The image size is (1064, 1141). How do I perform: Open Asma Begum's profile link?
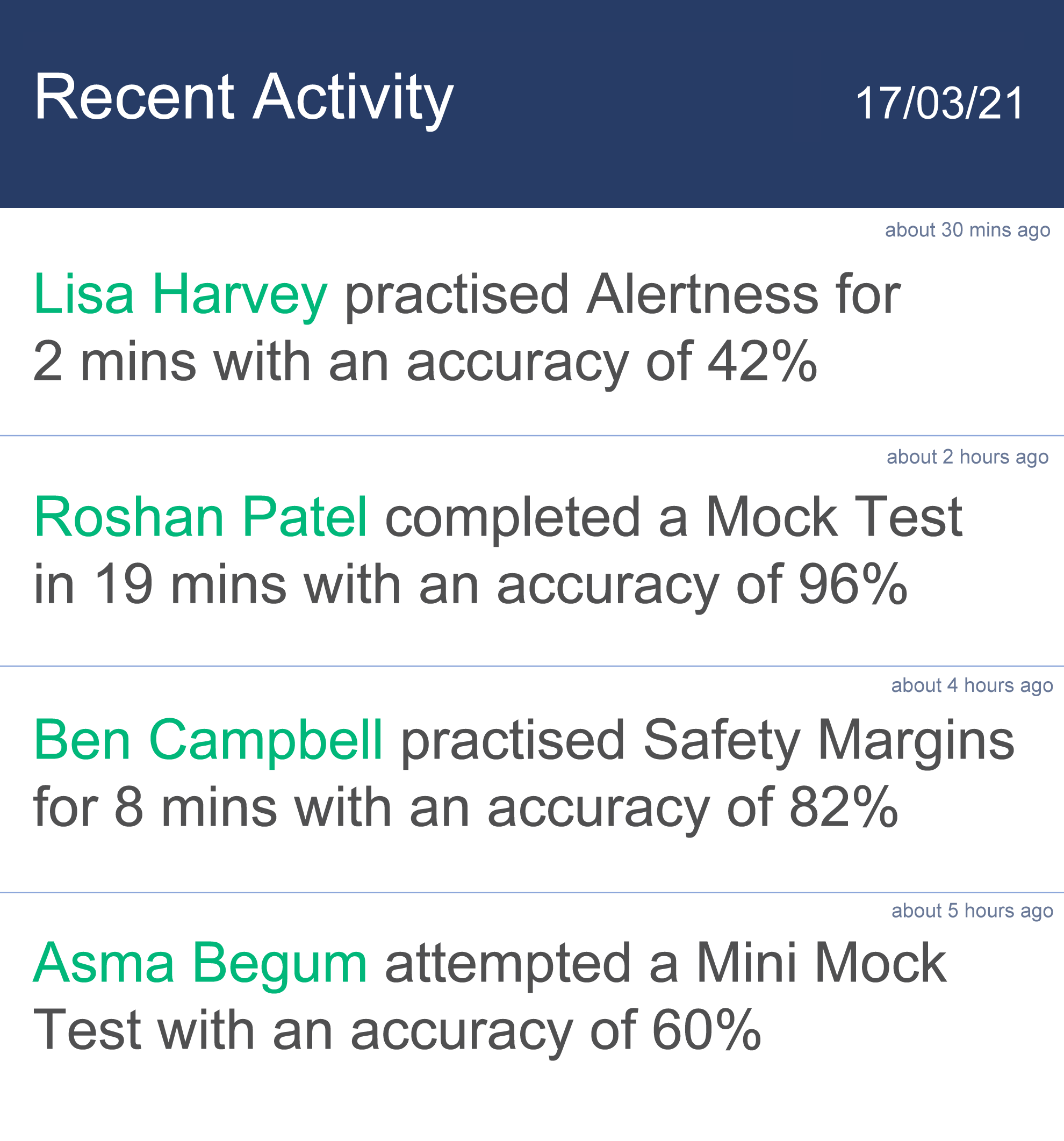200,967
